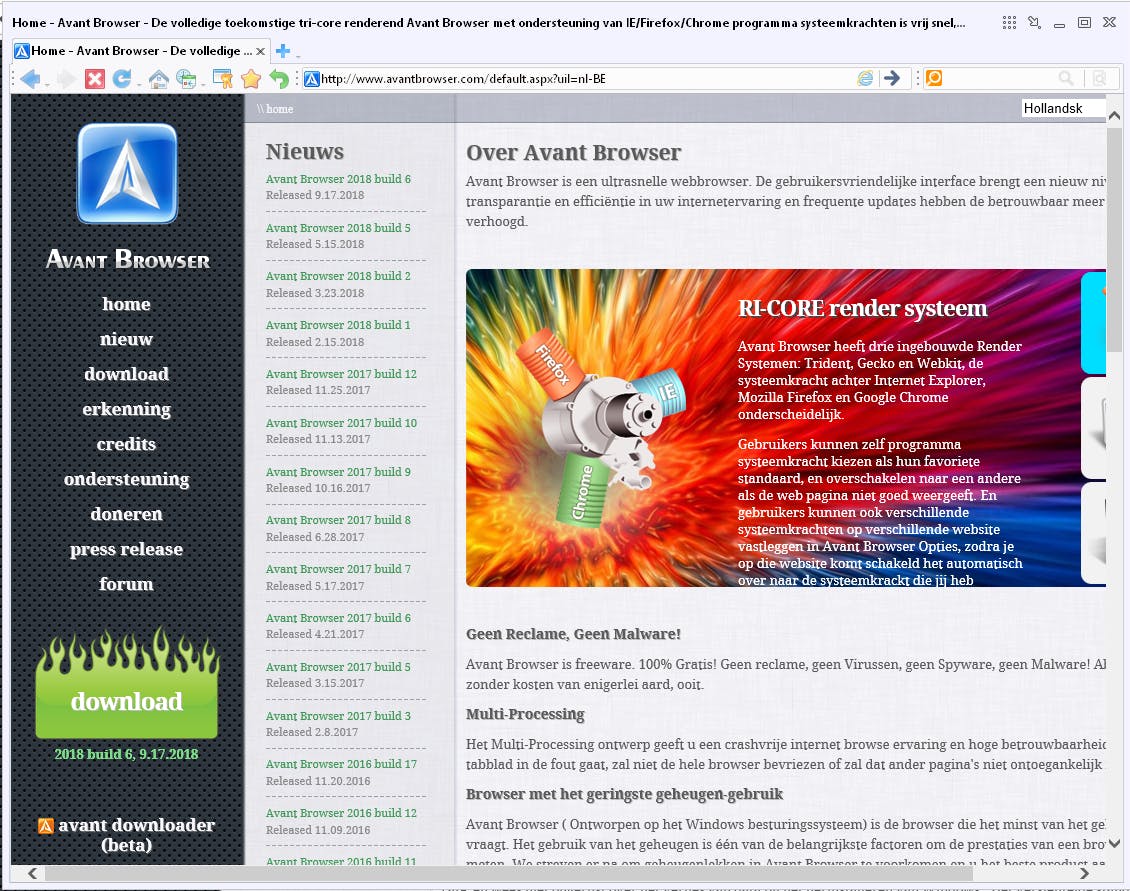The height and width of the screenshot is (891, 1130).
Task: Click the orange search engine icon
Action: pos(934,78)
